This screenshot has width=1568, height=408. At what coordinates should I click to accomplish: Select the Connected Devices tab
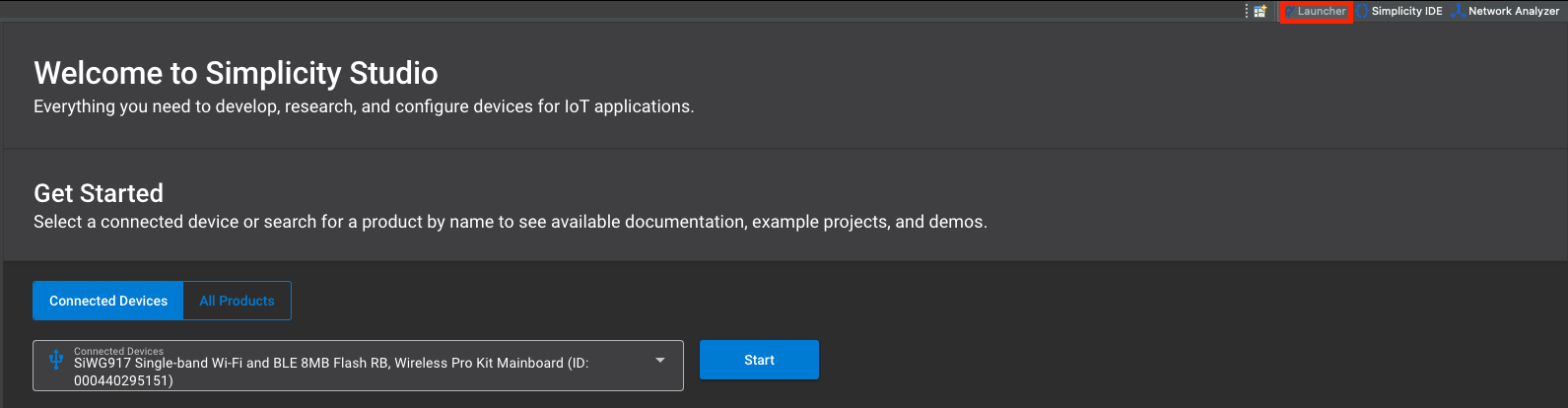108,301
